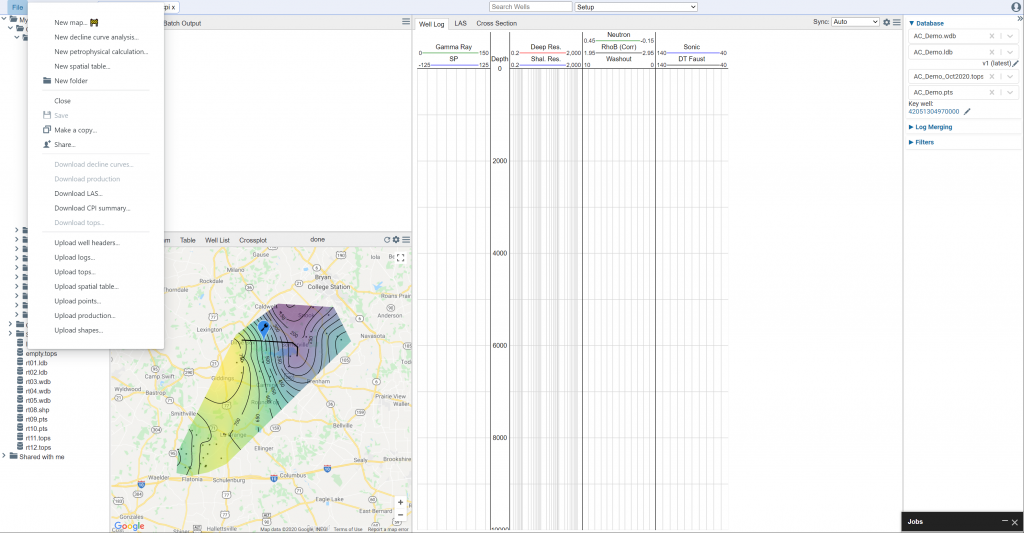1024x533 pixels.
Task: Open the user account icon
Action: coord(1016,7)
